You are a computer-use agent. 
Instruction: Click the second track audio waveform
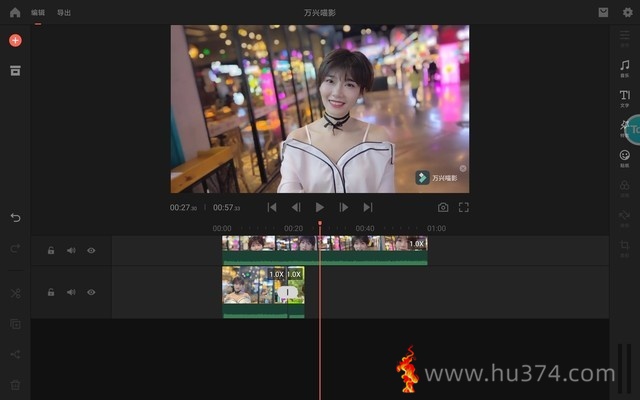[x=263, y=311]
